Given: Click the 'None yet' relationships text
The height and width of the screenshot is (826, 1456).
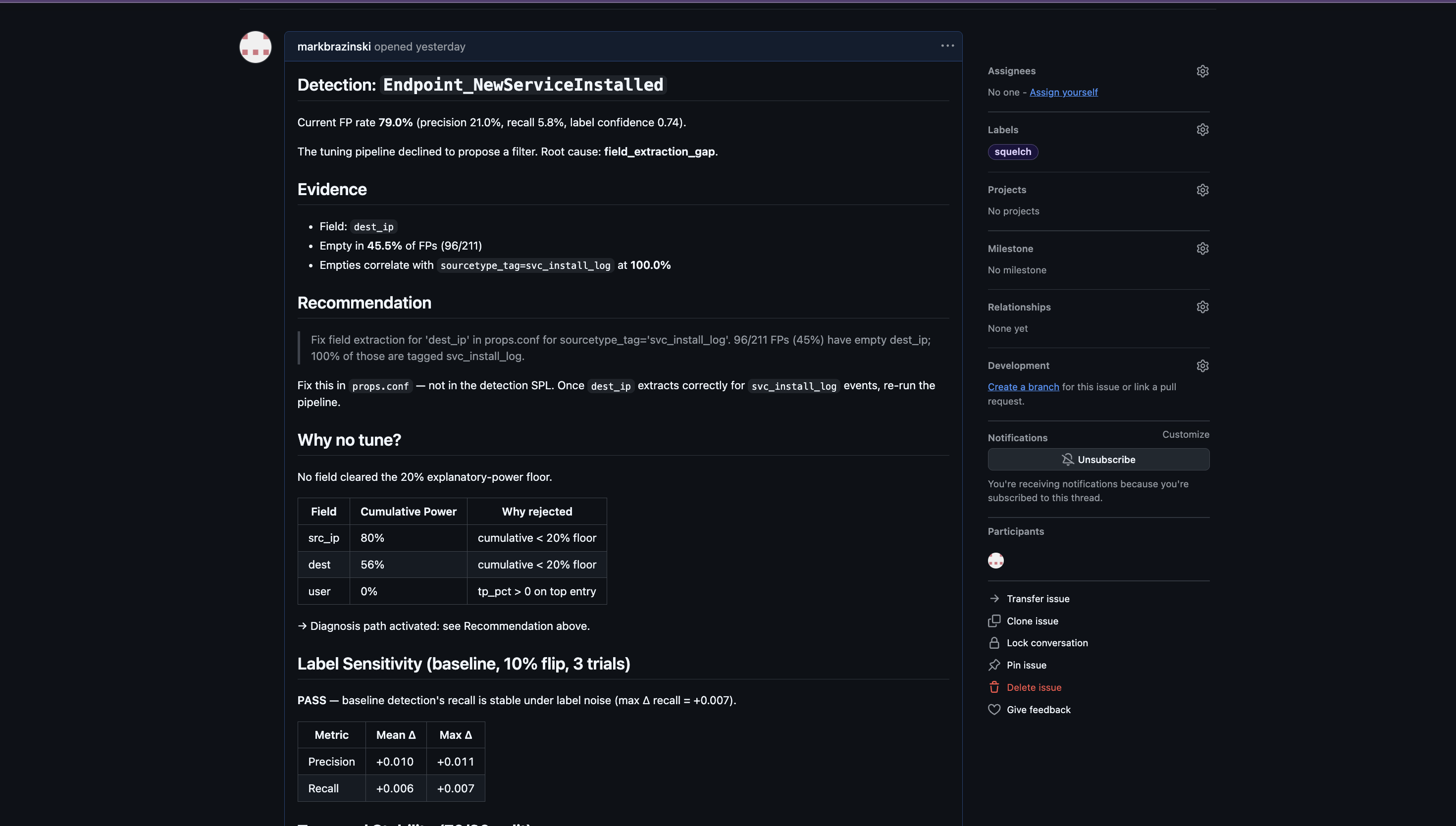Looking at the screenshot, I should (x=1007, y=328).
